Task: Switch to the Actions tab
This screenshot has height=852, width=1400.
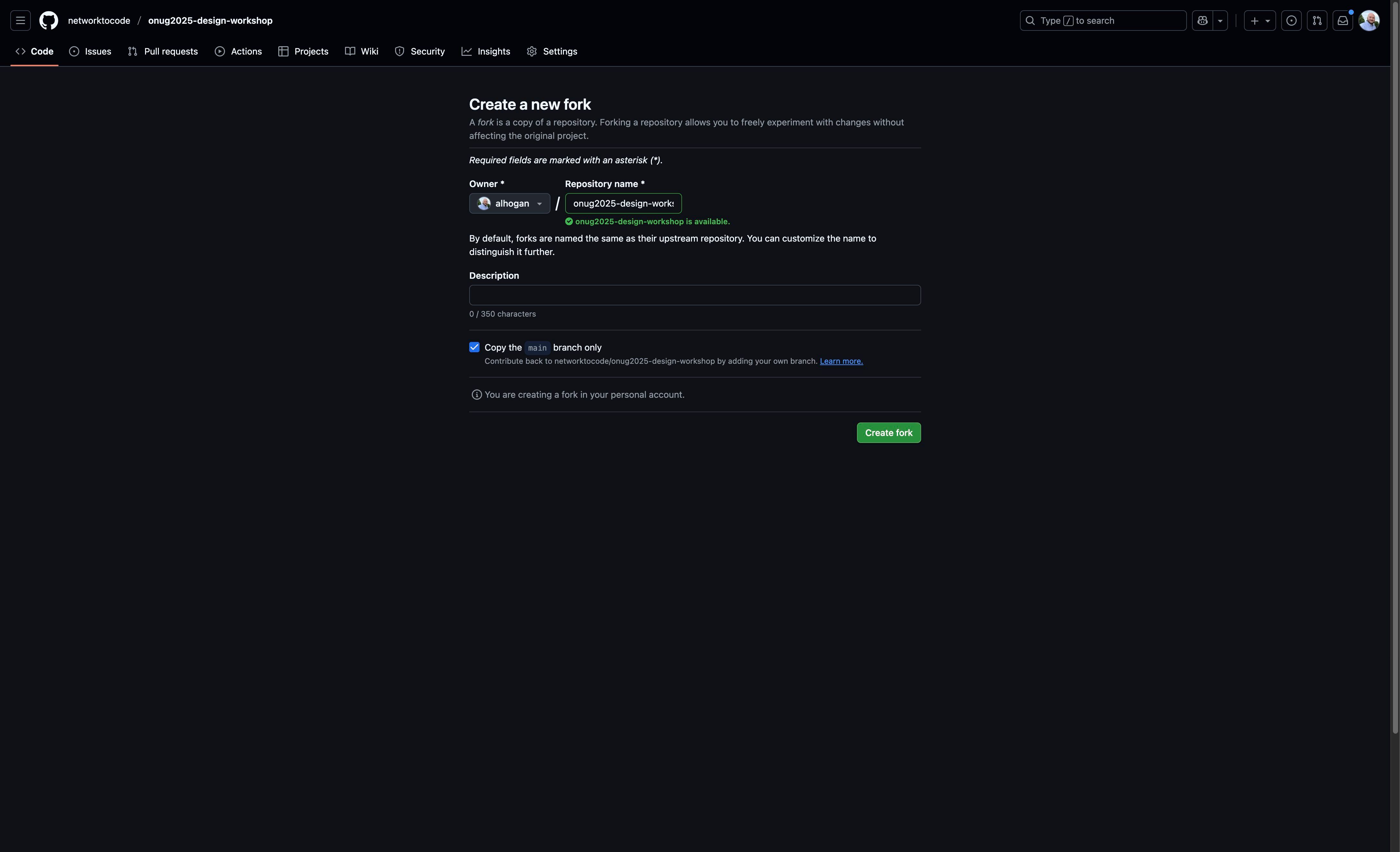Action: 239,51
